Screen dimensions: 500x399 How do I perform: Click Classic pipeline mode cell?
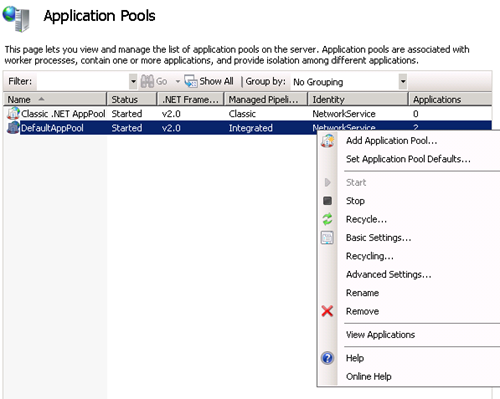click(x=242, y=114)
